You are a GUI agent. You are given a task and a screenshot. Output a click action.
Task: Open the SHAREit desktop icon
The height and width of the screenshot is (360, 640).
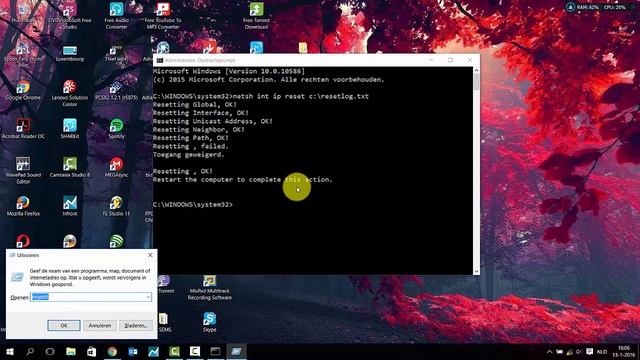point(70,129)
